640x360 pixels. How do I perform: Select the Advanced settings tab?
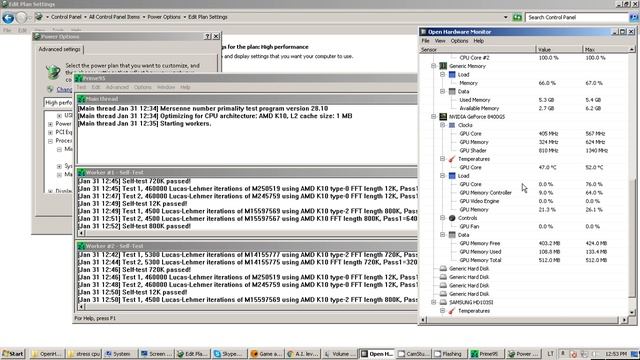tap(59, 49)
